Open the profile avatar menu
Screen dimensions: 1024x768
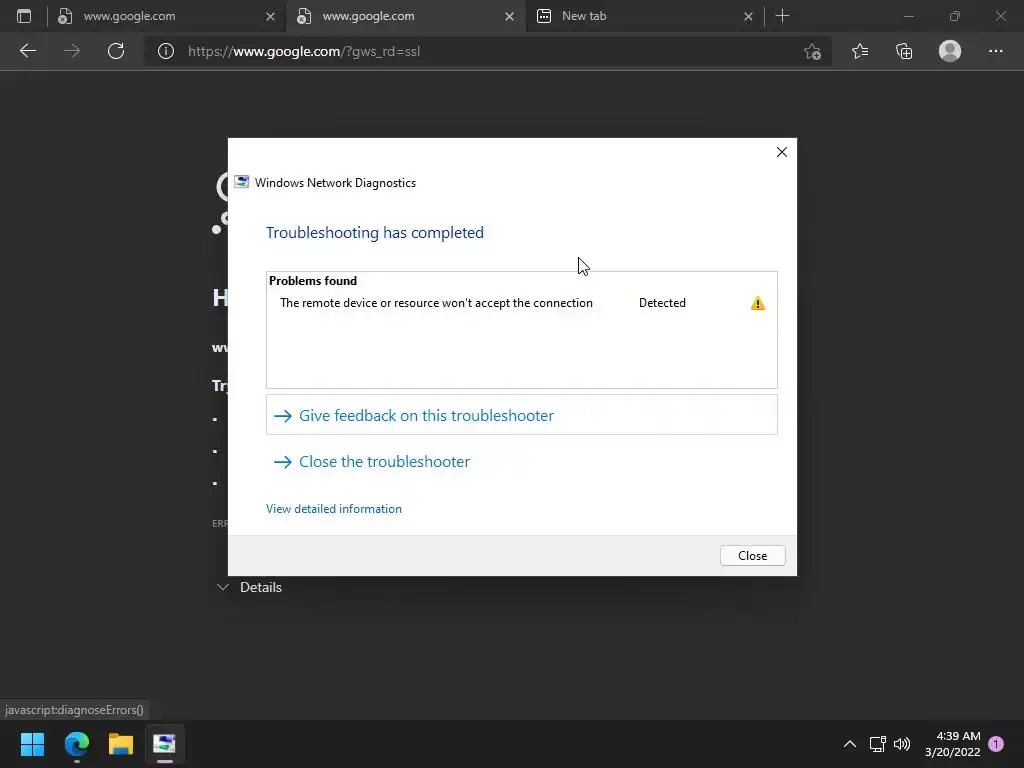click(950, 51)
